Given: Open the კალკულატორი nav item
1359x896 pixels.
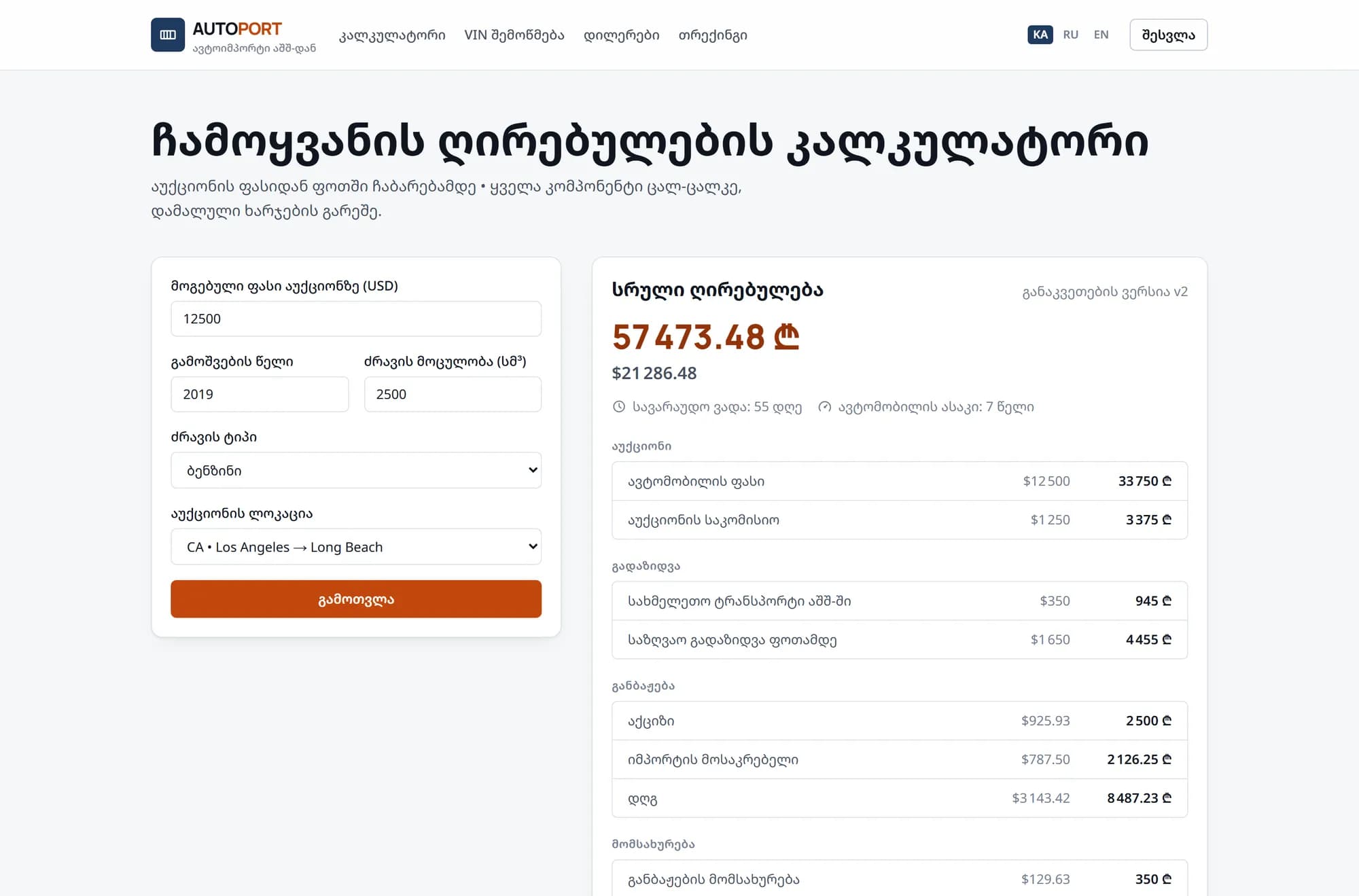Looking at the screenshot, I should coord(392,35).
